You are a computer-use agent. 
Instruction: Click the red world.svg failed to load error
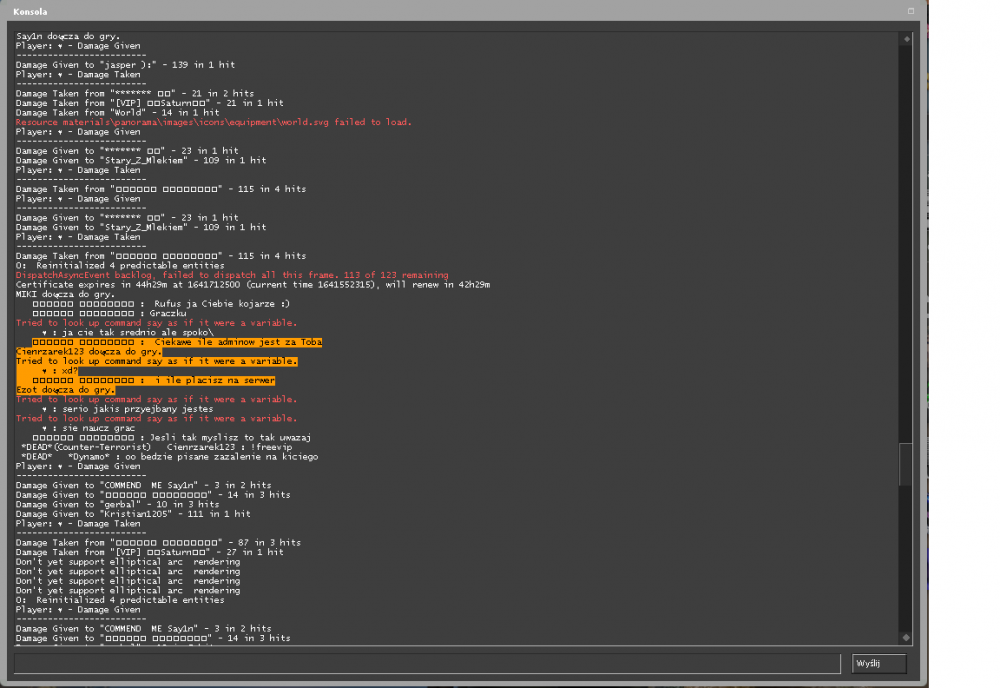point(214,122)
